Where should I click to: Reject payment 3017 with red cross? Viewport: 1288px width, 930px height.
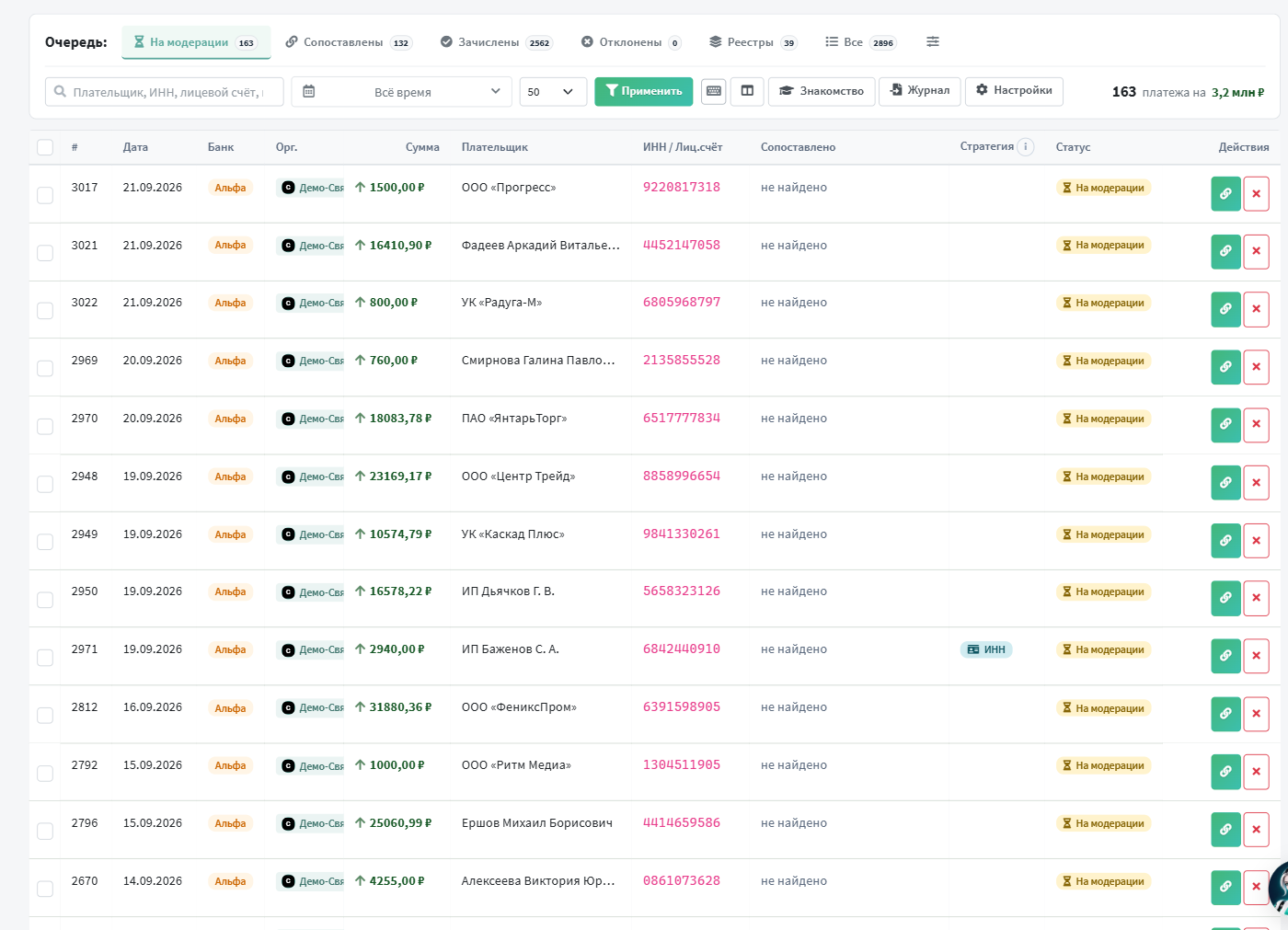1256,194
